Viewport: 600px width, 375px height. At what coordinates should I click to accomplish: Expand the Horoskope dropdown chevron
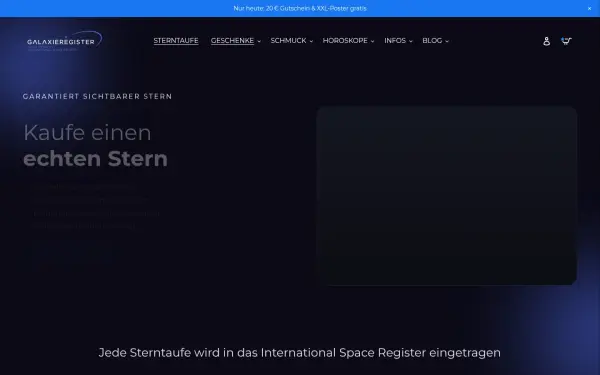tap(372, 41)
